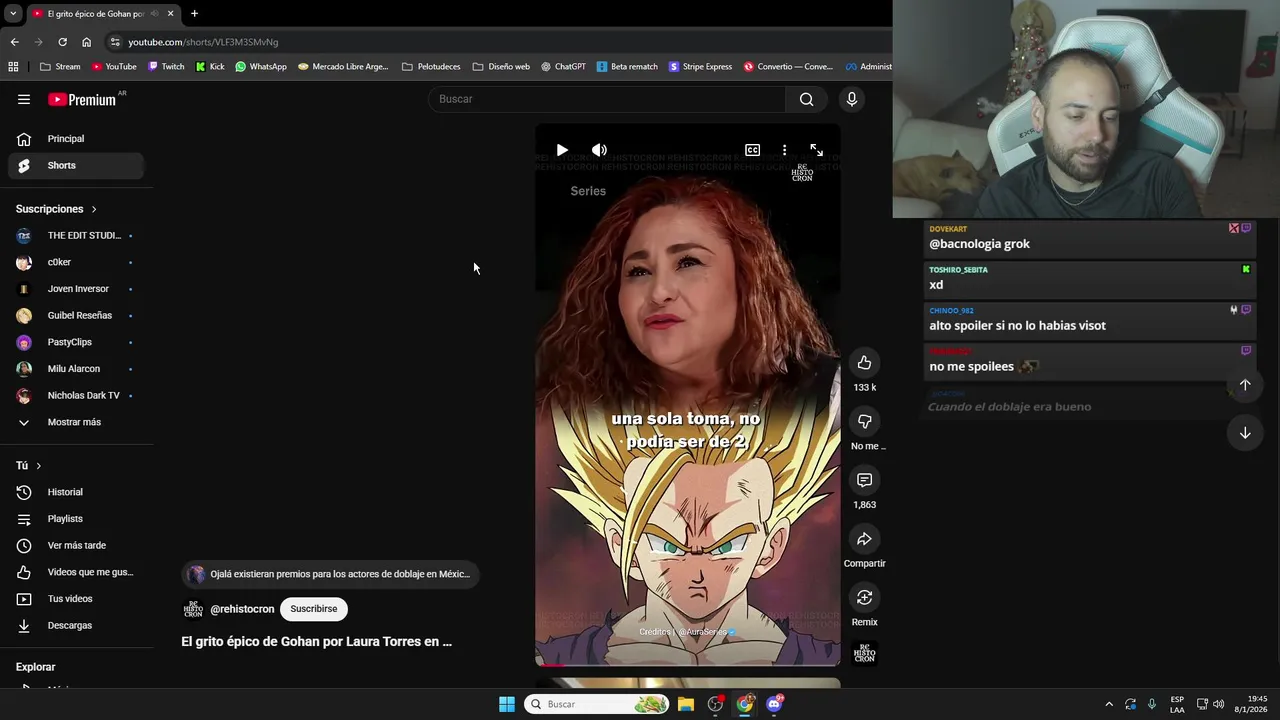
Task: Open @rehistocron channel link
Action: pos(242,609)
